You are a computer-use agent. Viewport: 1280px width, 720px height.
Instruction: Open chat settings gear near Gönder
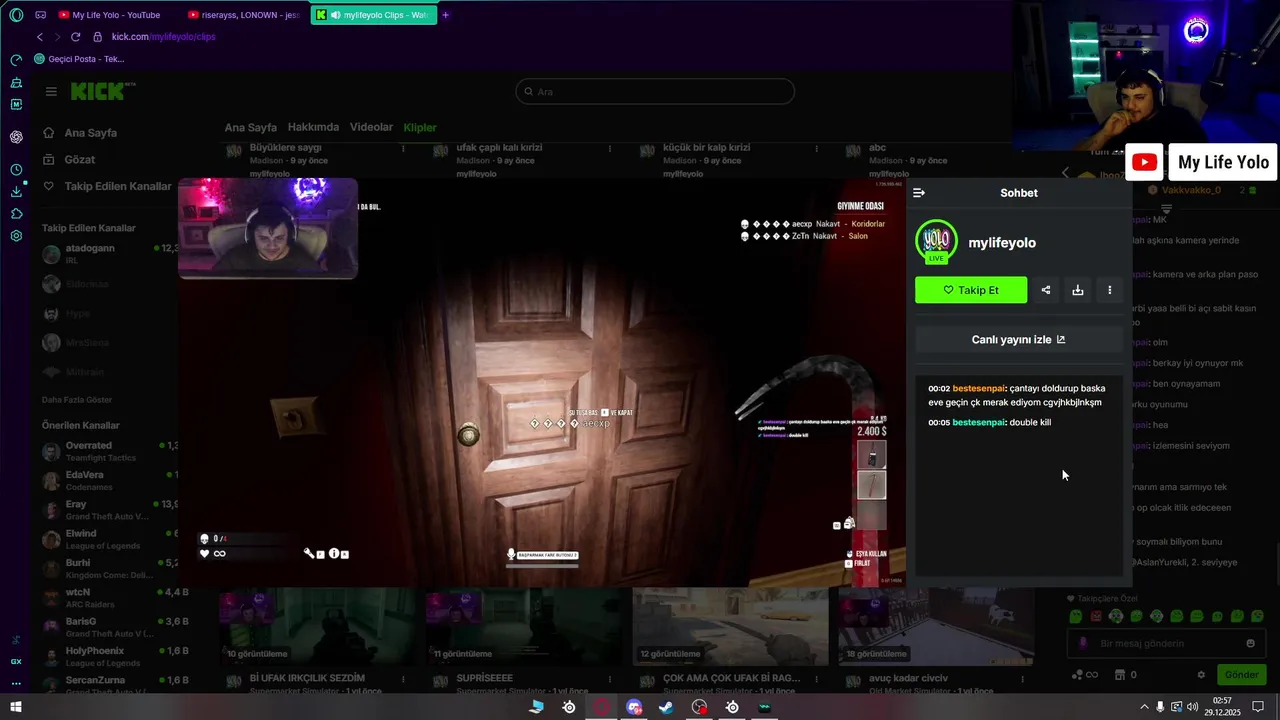1201,675
